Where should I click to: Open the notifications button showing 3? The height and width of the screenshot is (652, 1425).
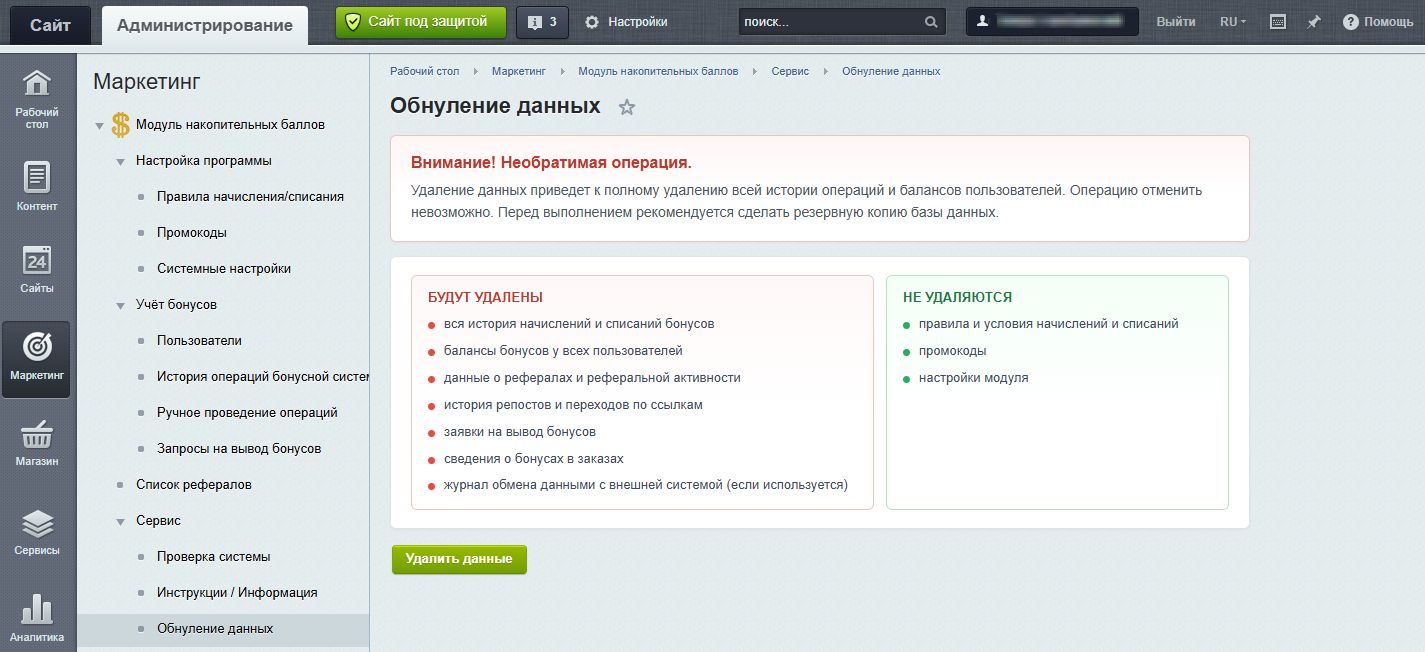click(542, 22)
